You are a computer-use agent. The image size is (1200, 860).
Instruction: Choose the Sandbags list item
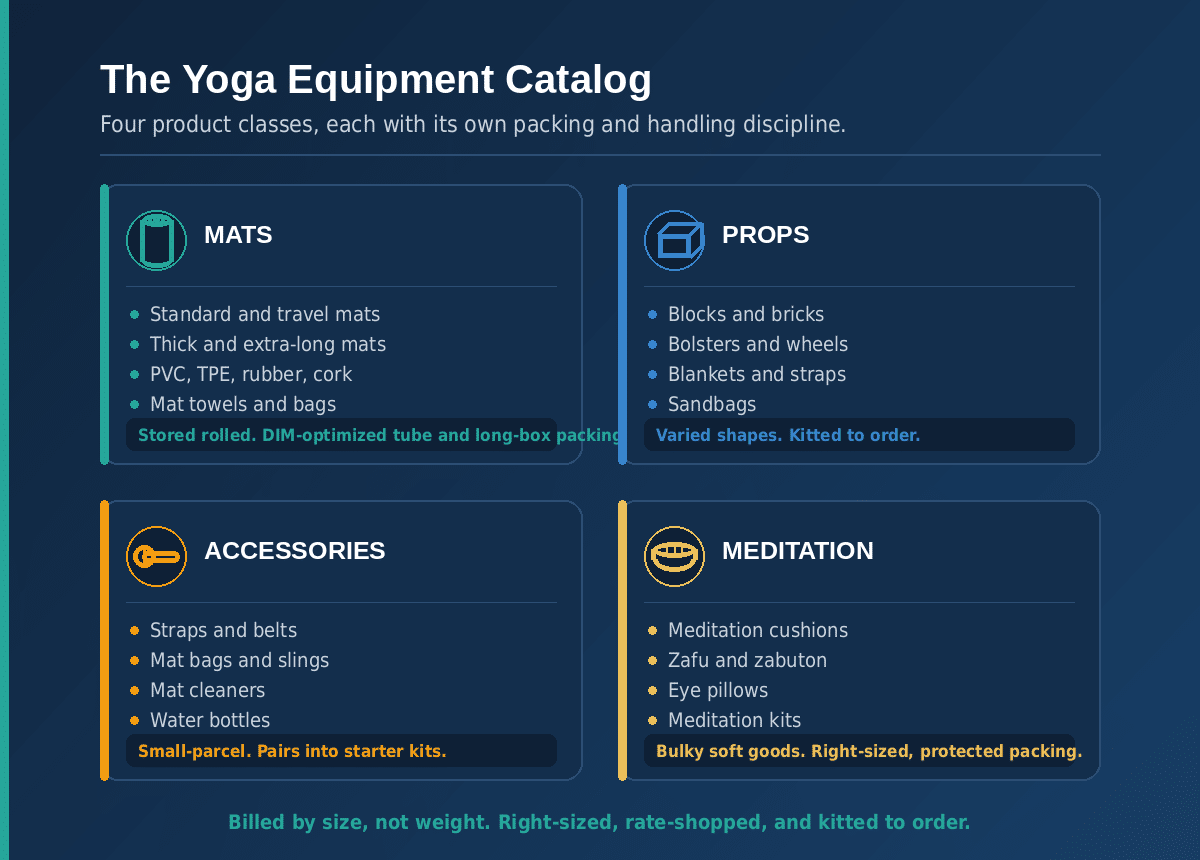coord(712,404)
